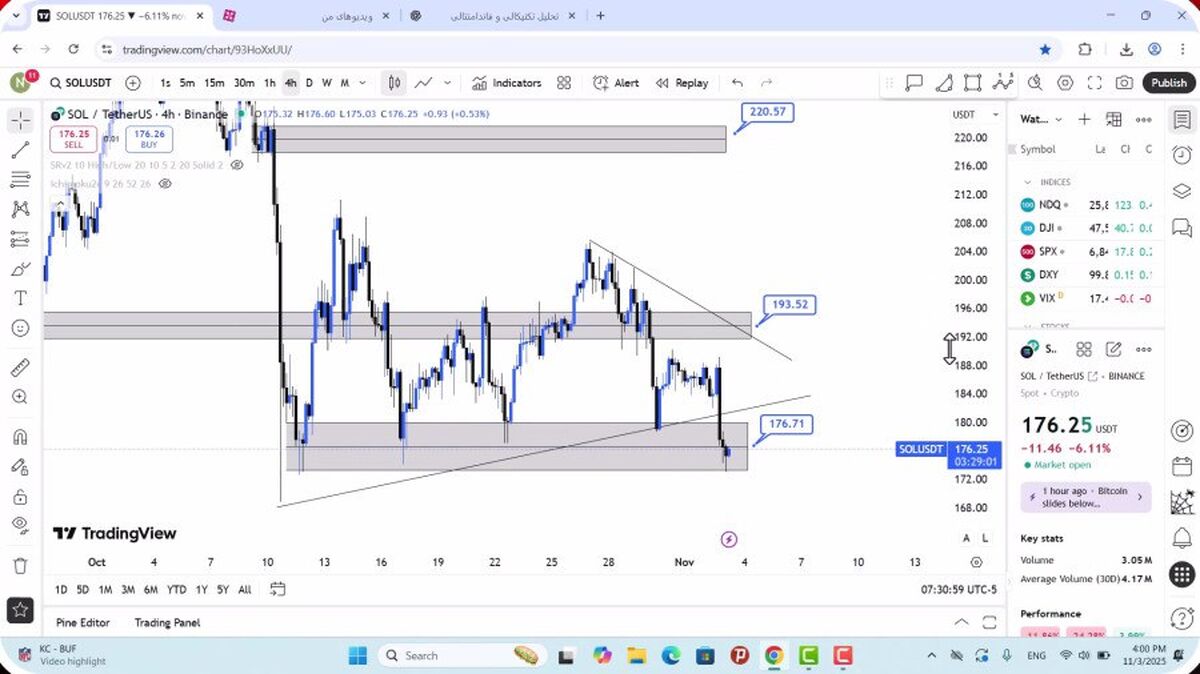Open the Indicators dialog

(x=507, y=83)
